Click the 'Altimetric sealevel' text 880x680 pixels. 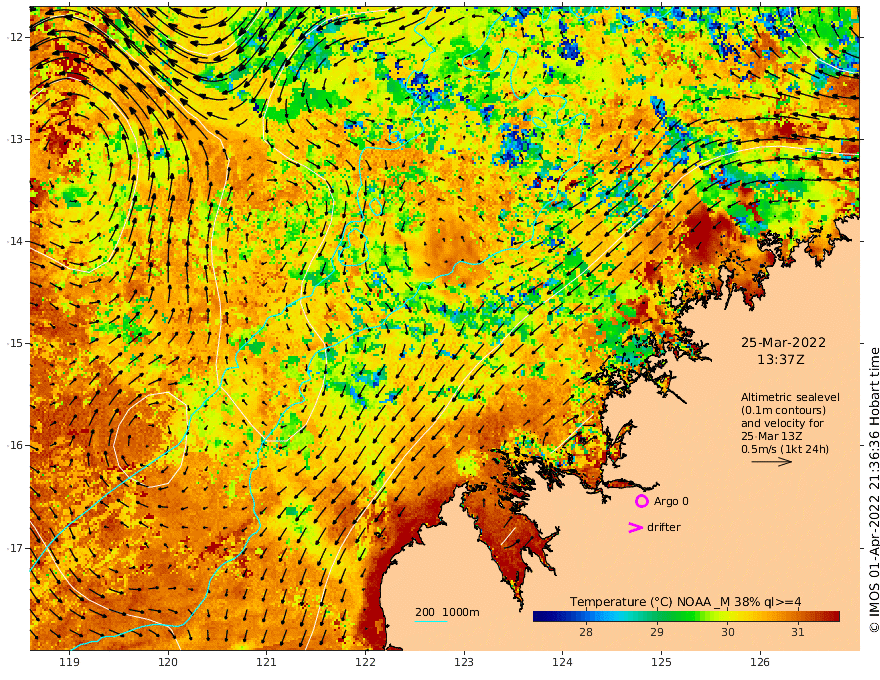coord(790,397)
